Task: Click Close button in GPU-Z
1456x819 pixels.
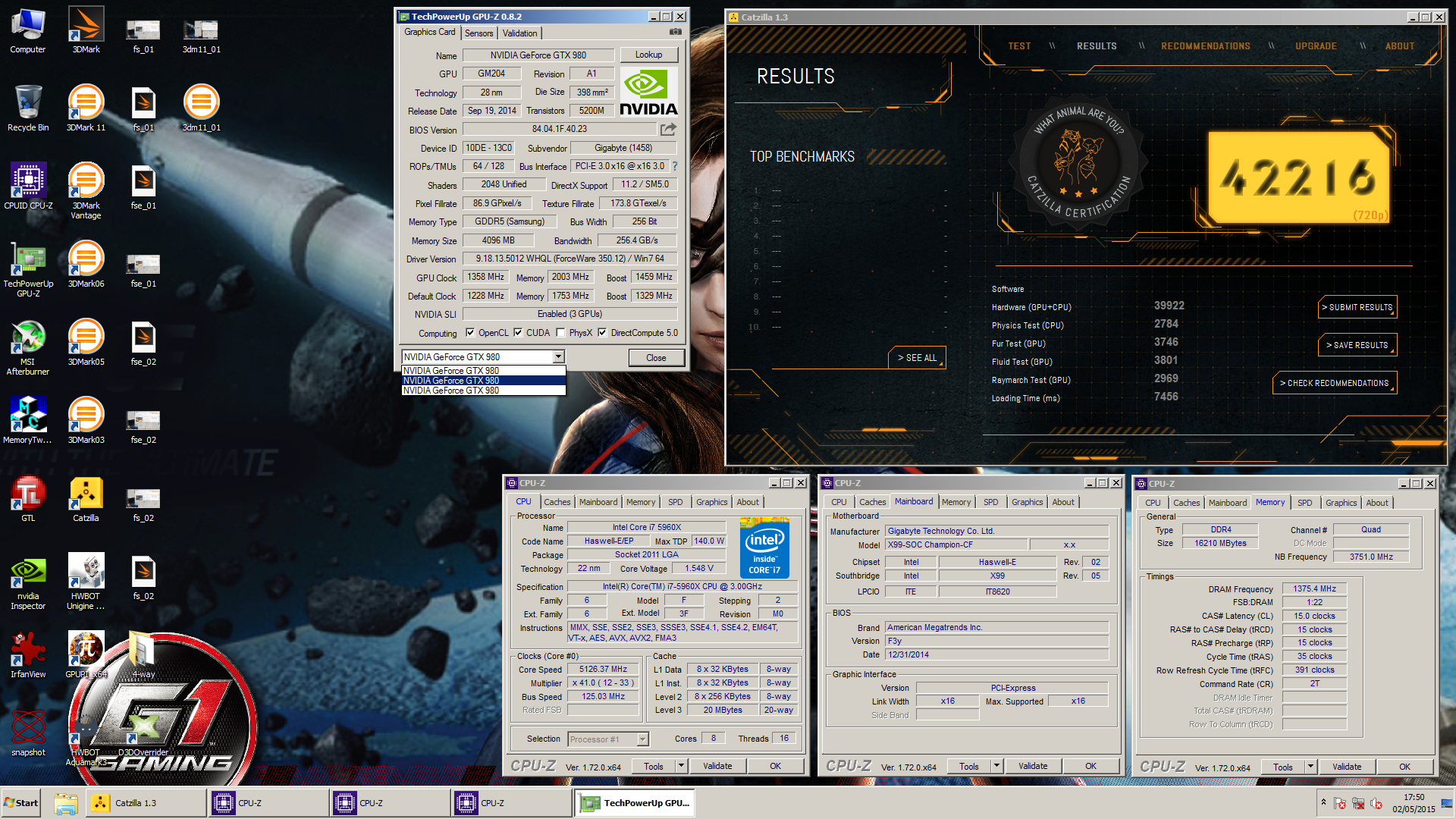Action: 656,358
